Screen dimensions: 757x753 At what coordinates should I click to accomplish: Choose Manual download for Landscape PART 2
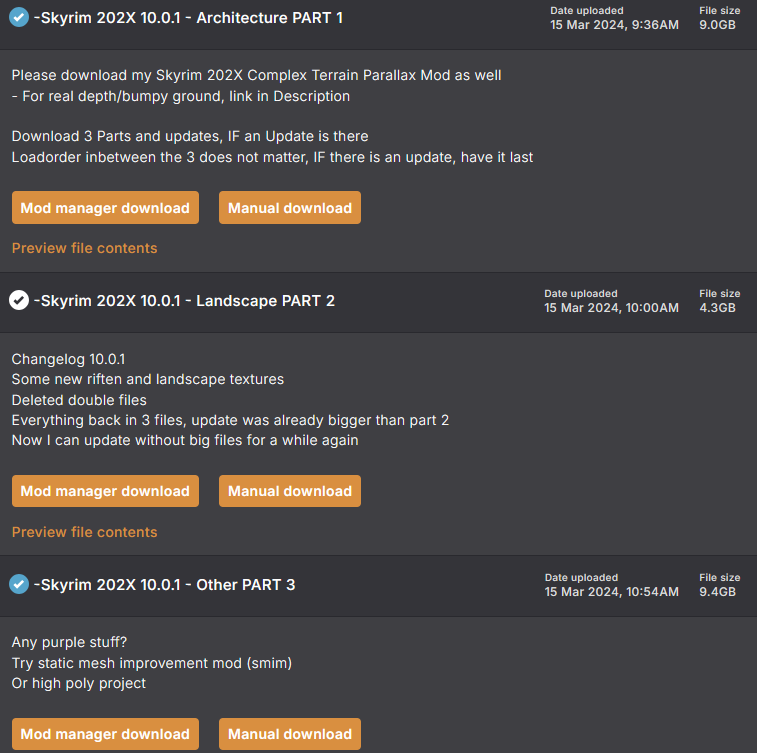click(290, 491)
